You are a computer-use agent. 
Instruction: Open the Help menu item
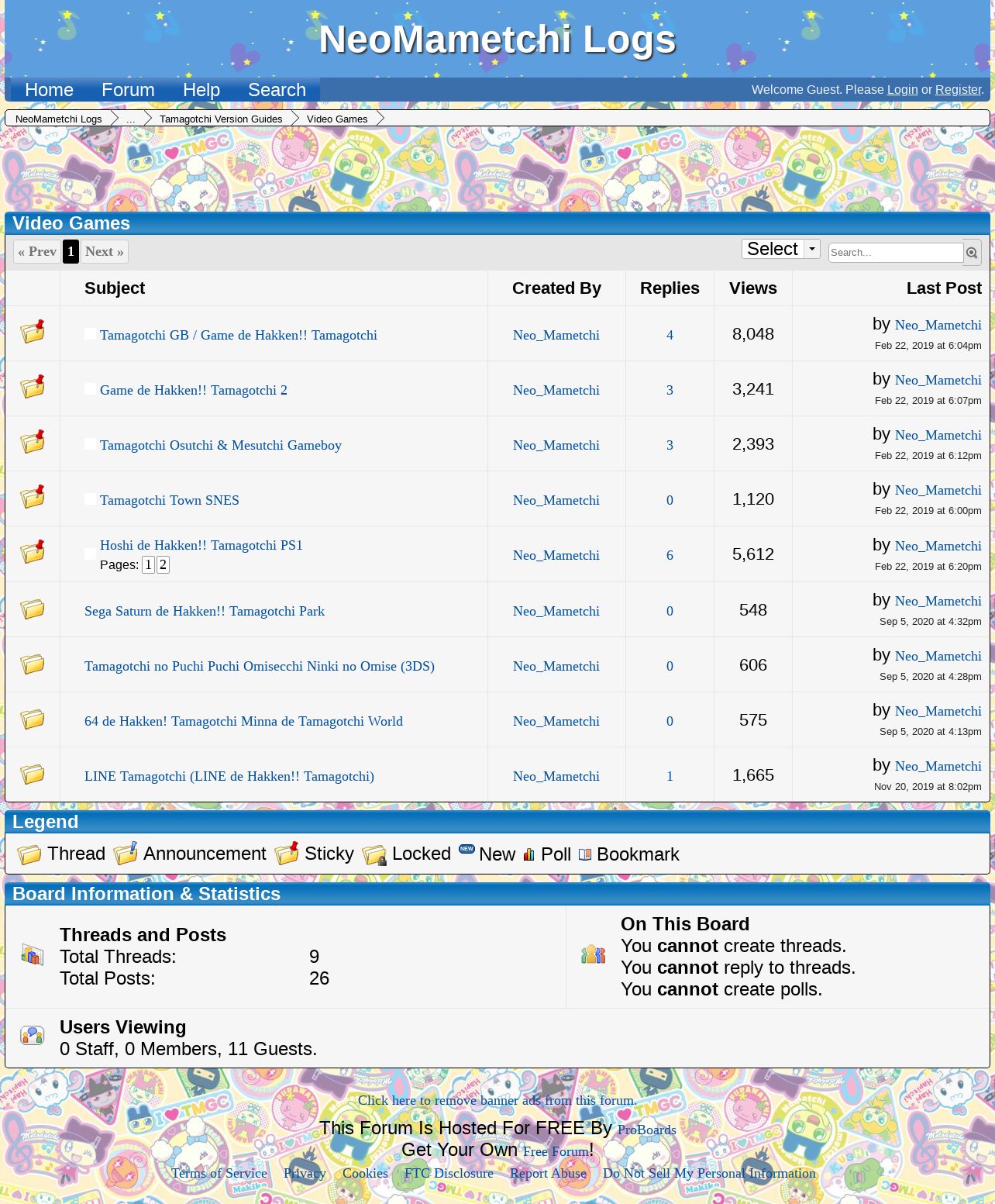(x=201, y=90)
